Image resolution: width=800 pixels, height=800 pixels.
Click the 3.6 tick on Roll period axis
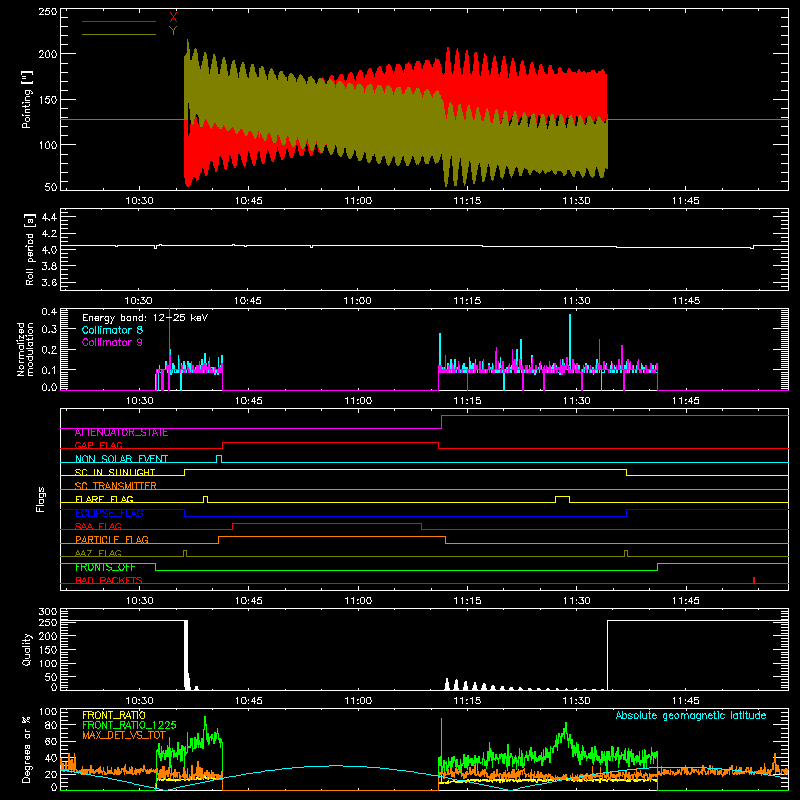[48, 282]
